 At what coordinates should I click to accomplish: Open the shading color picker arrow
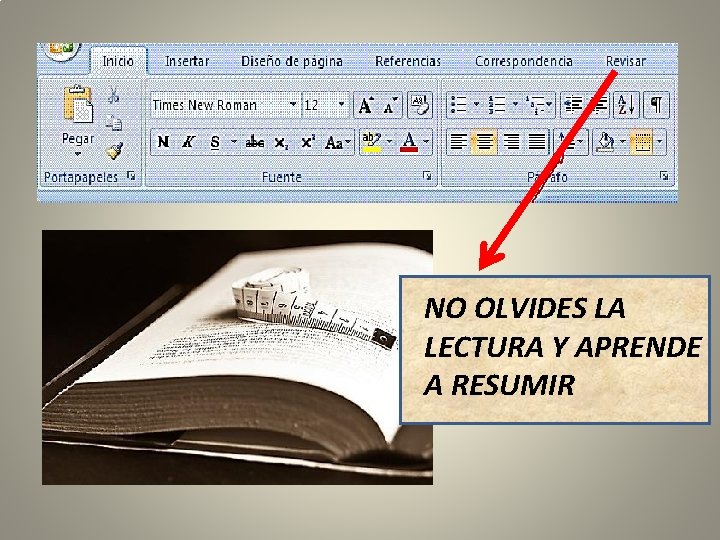(622, 142)
